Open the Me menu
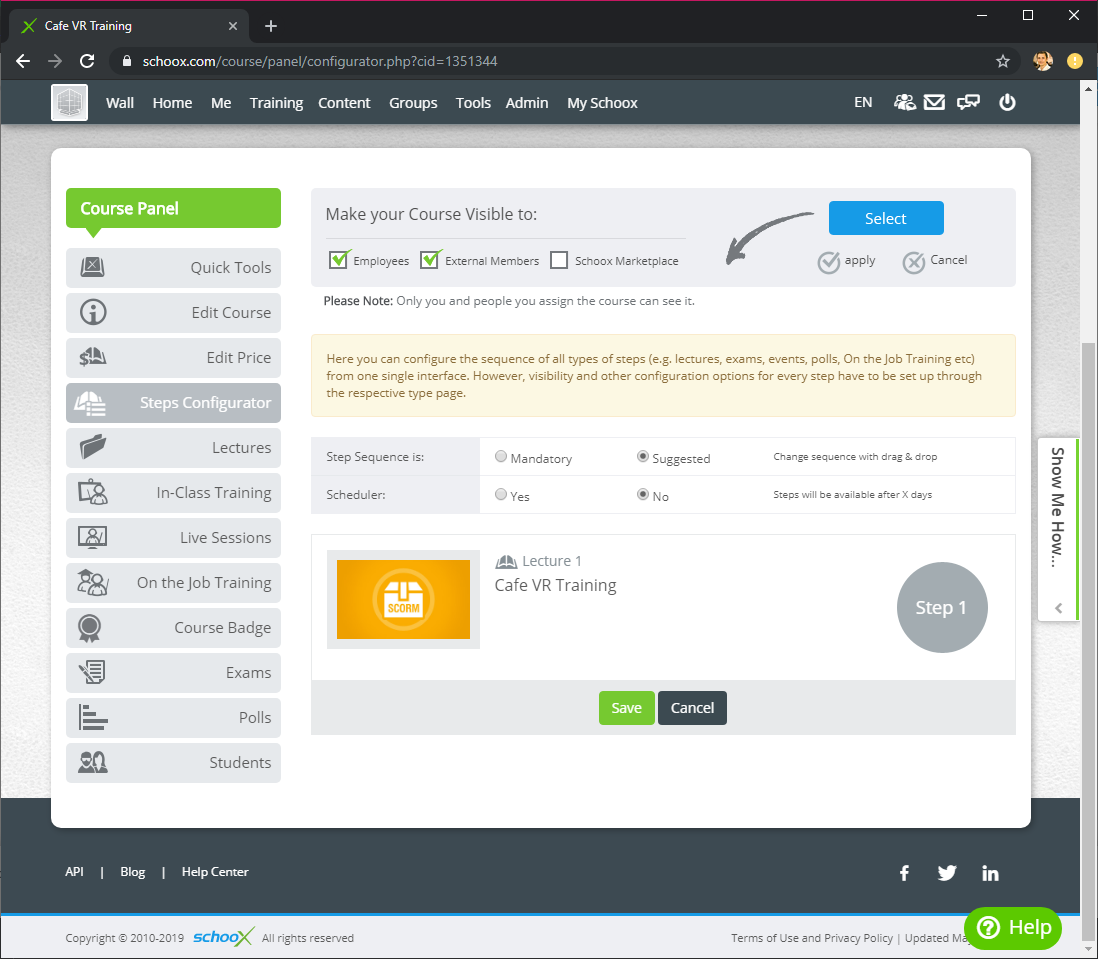1098x959 pixels. pos(221,103)
